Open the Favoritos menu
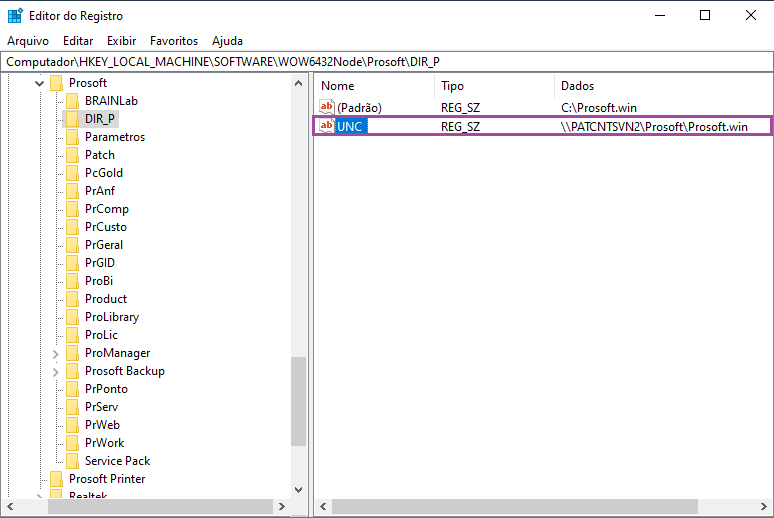 (x=174, y=41)
